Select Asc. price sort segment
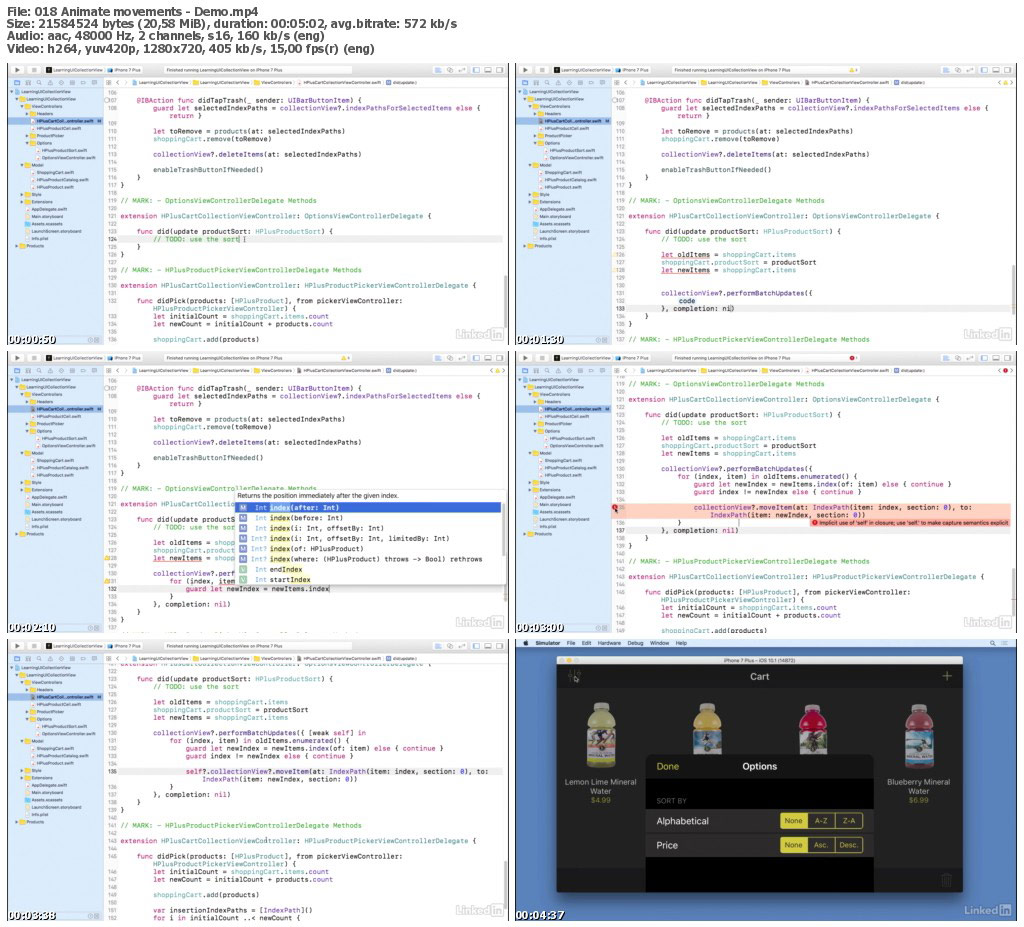1024x927 pixels. coord(821,845)
